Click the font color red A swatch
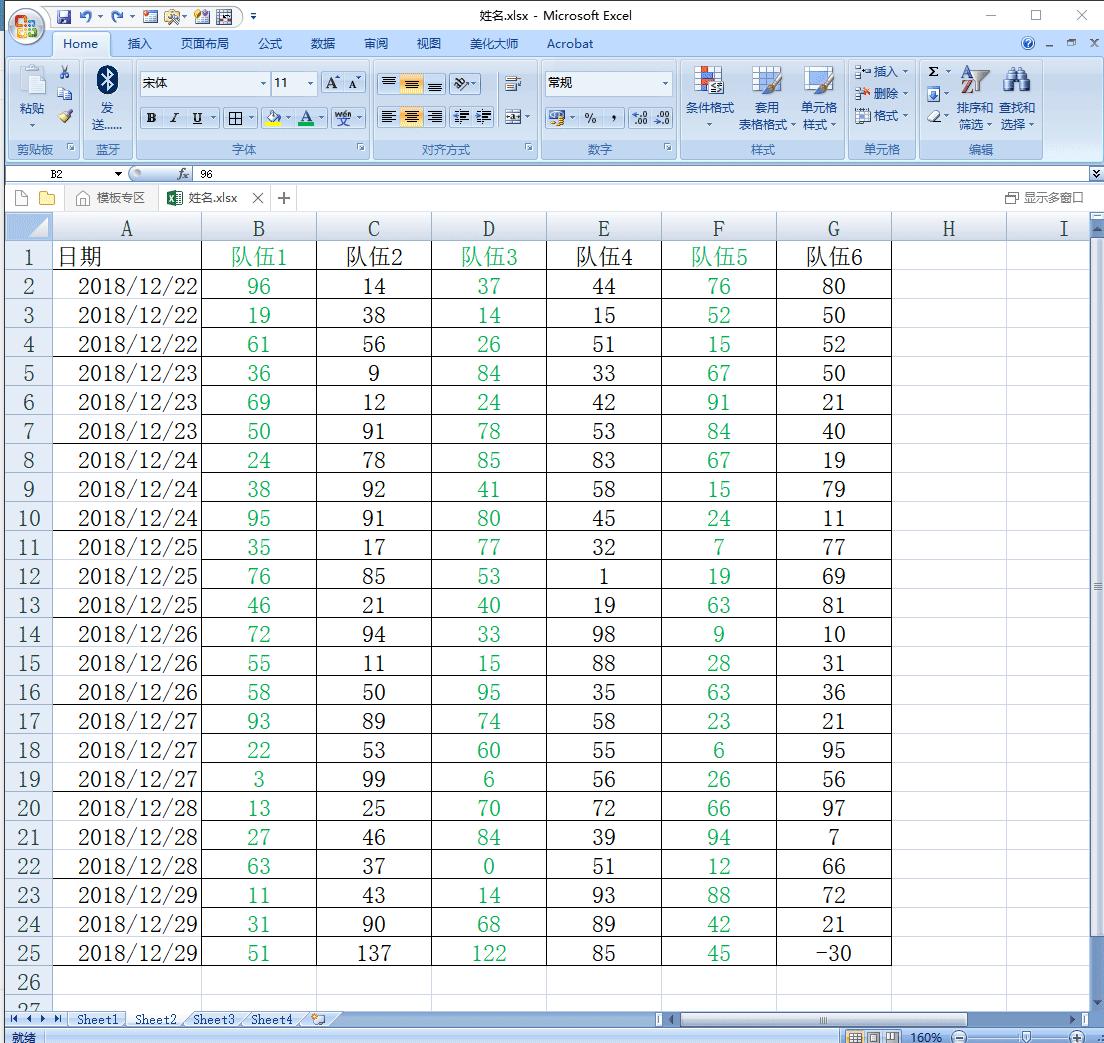This screenshot has height=1043, width=1104. pos(306,118)
